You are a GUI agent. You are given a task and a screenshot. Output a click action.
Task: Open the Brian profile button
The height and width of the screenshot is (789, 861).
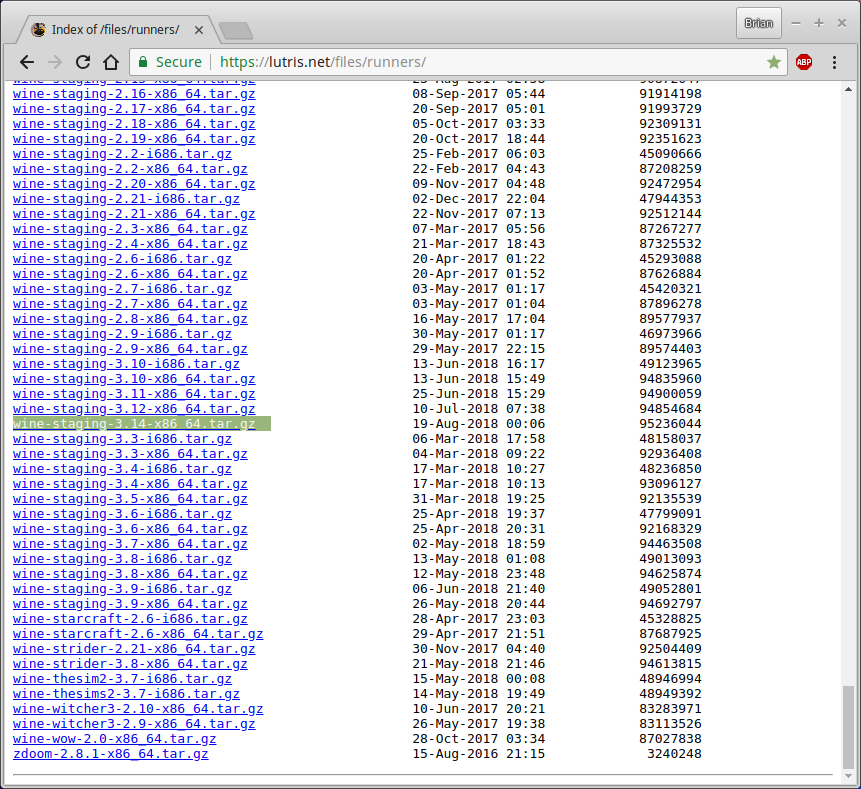(x=758, y=23)
